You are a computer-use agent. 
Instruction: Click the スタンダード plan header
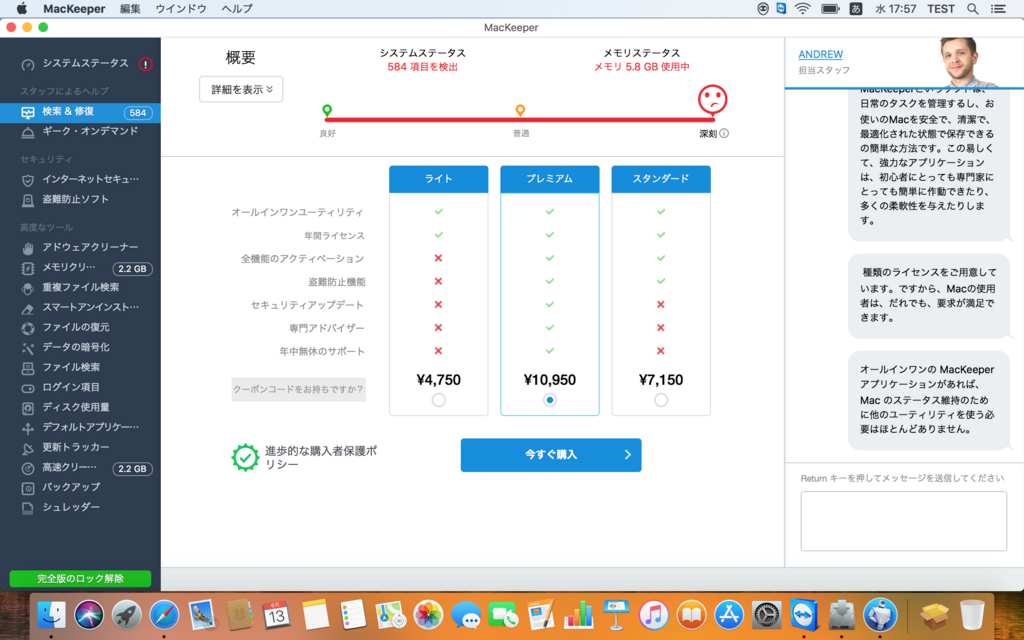point(661,179)
